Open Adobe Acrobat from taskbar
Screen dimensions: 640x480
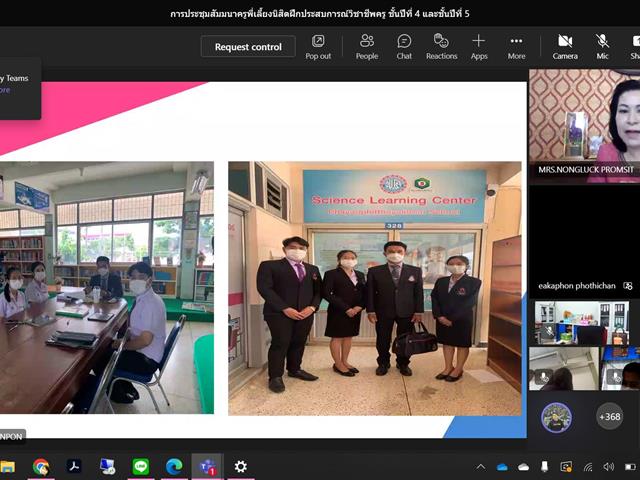pyautogui.click(x=74, y=467)
